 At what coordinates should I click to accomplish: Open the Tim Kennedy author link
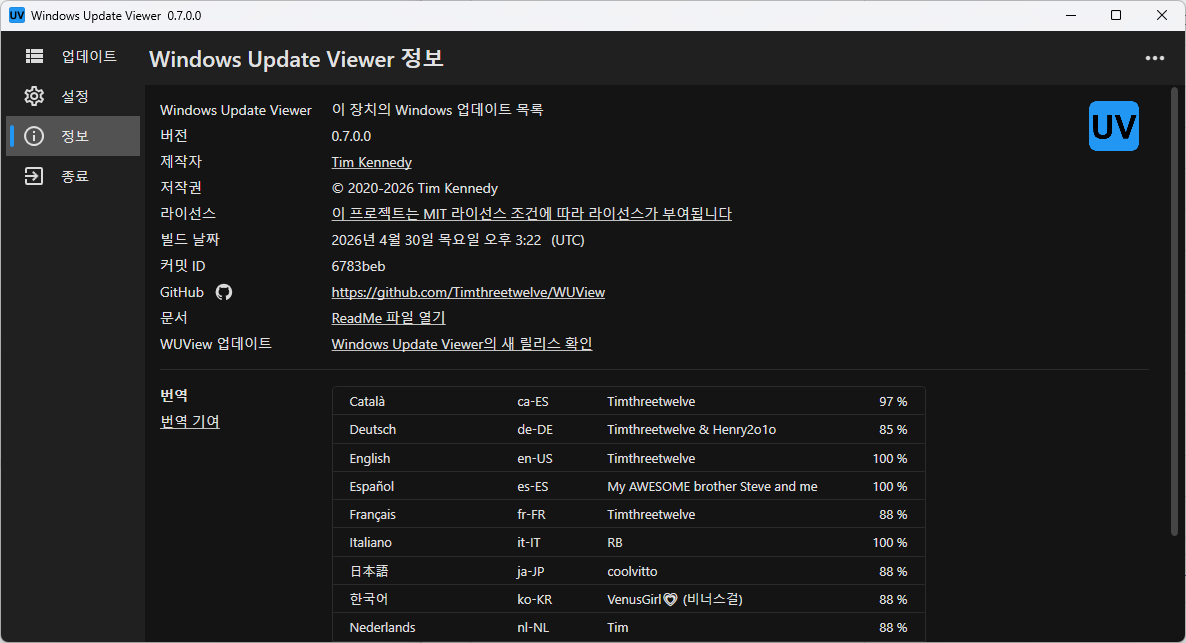point(371,162)
